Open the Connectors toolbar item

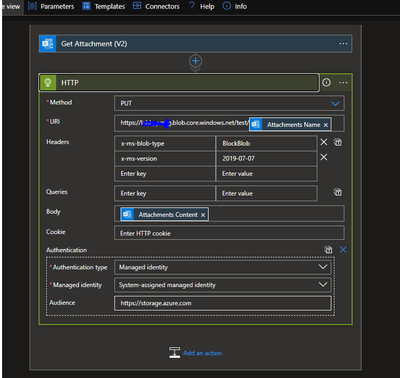[x=156, y=6]
